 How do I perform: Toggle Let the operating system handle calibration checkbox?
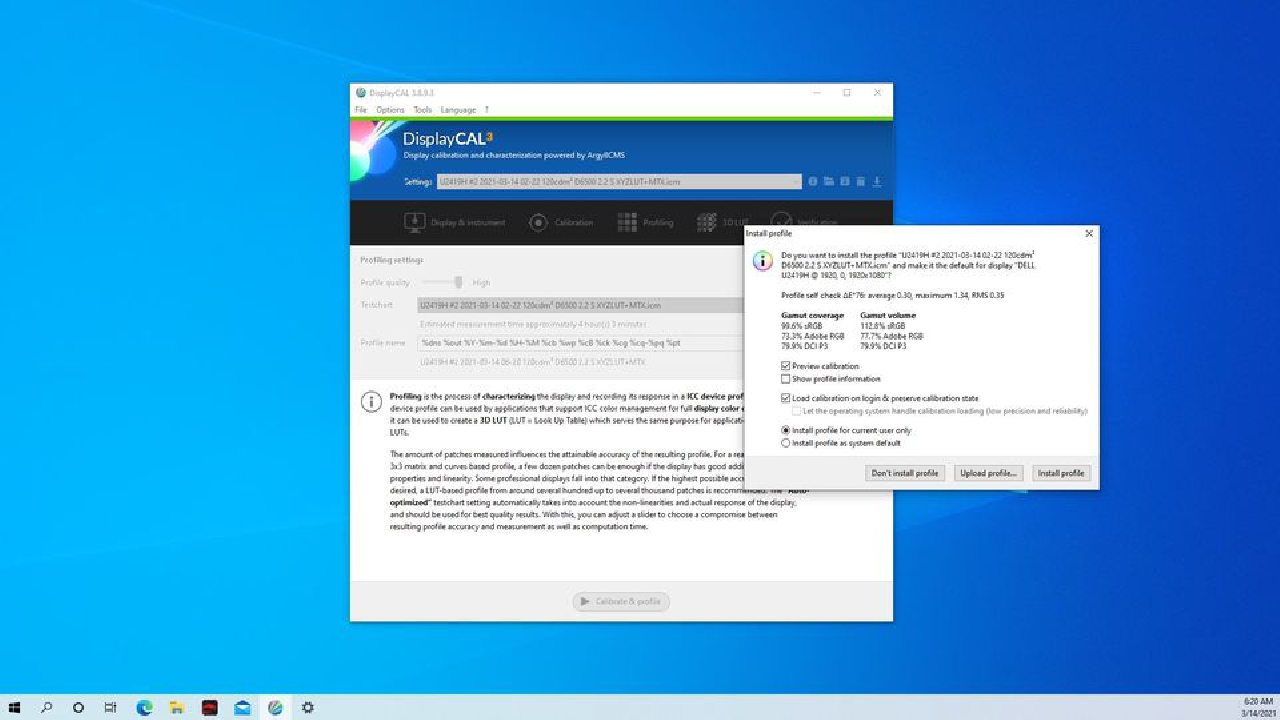pyautogui.click(x=797, y=411)
